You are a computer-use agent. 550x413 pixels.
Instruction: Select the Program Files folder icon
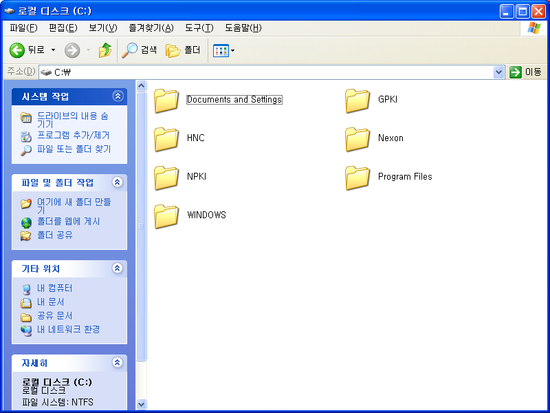coord(357,178)
